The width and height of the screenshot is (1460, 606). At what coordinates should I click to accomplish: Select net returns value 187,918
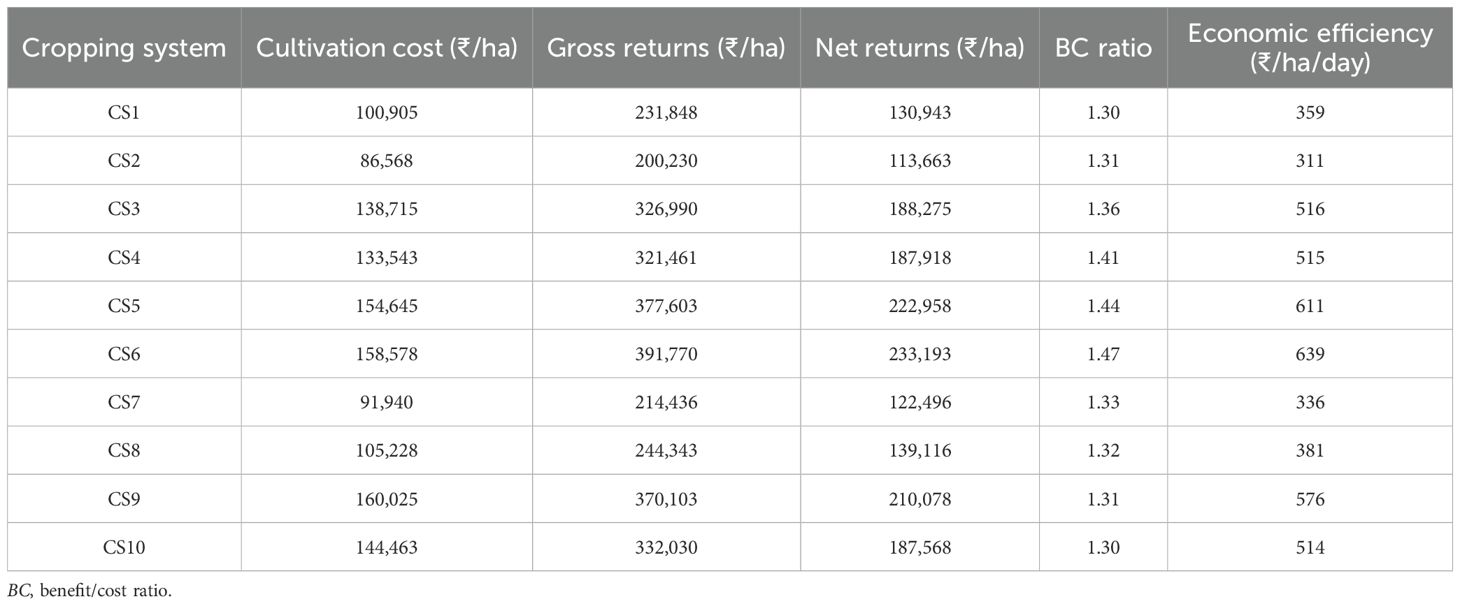coord(920,257)
